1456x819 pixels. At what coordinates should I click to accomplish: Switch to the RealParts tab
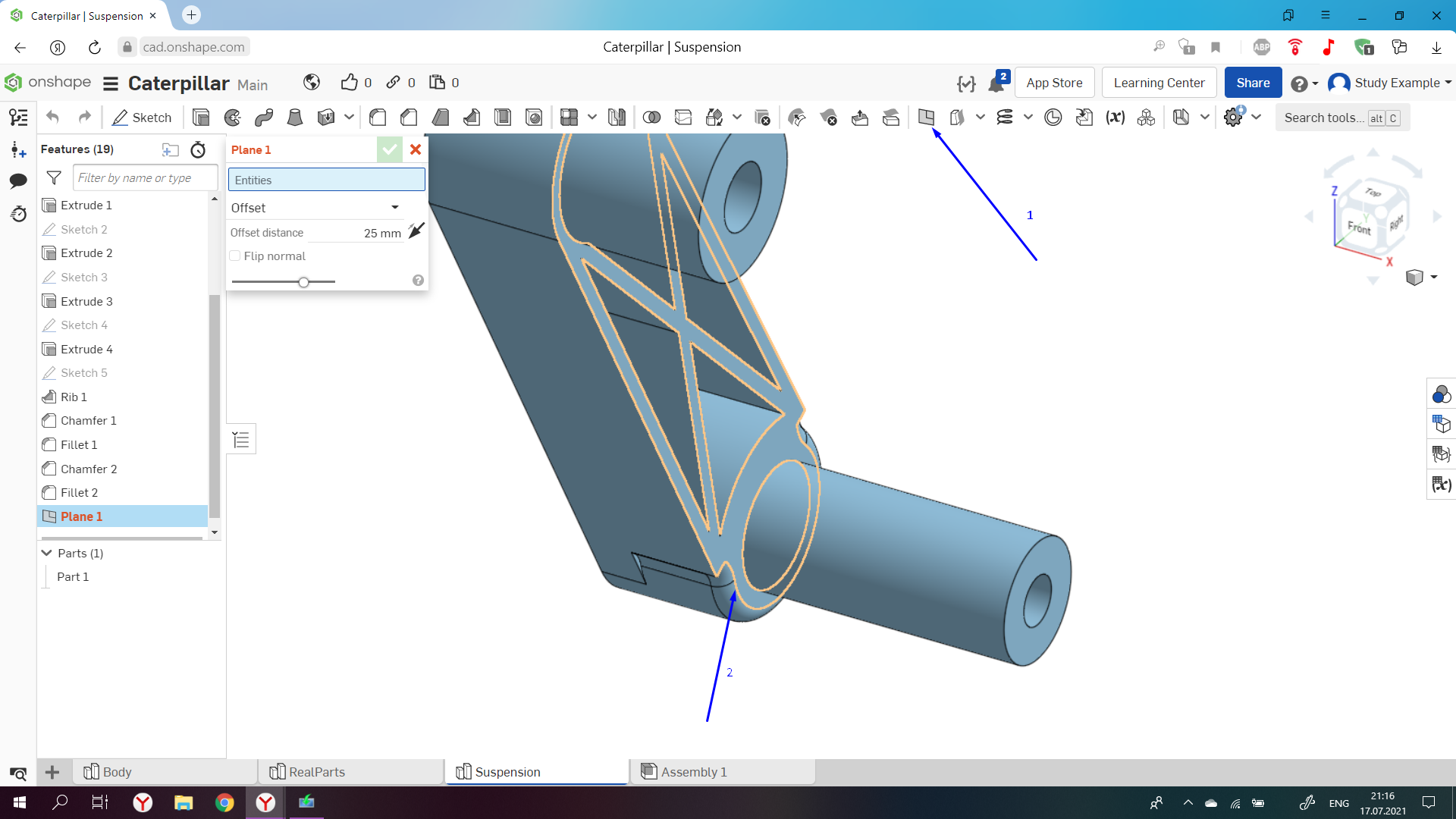(x=352, y=772)
